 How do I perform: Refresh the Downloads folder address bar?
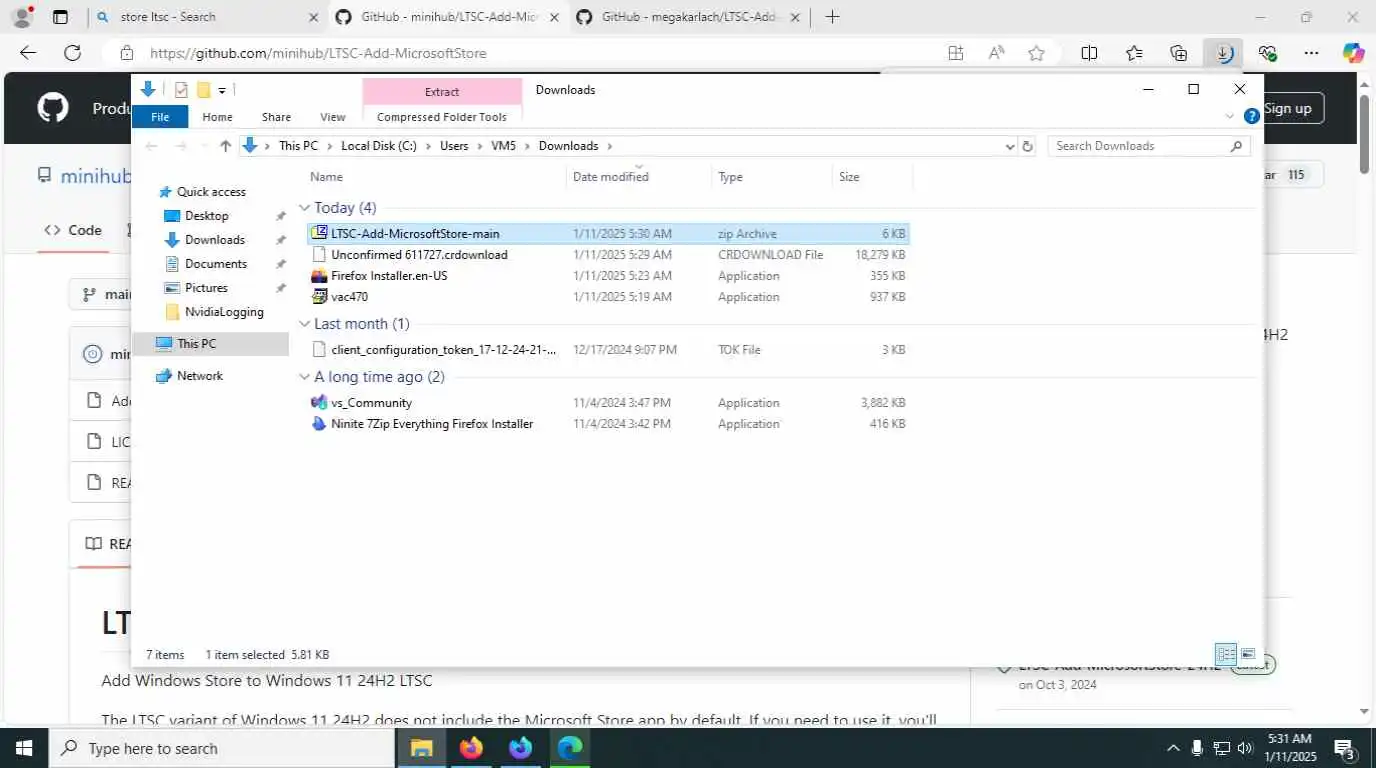[1027, 146]
